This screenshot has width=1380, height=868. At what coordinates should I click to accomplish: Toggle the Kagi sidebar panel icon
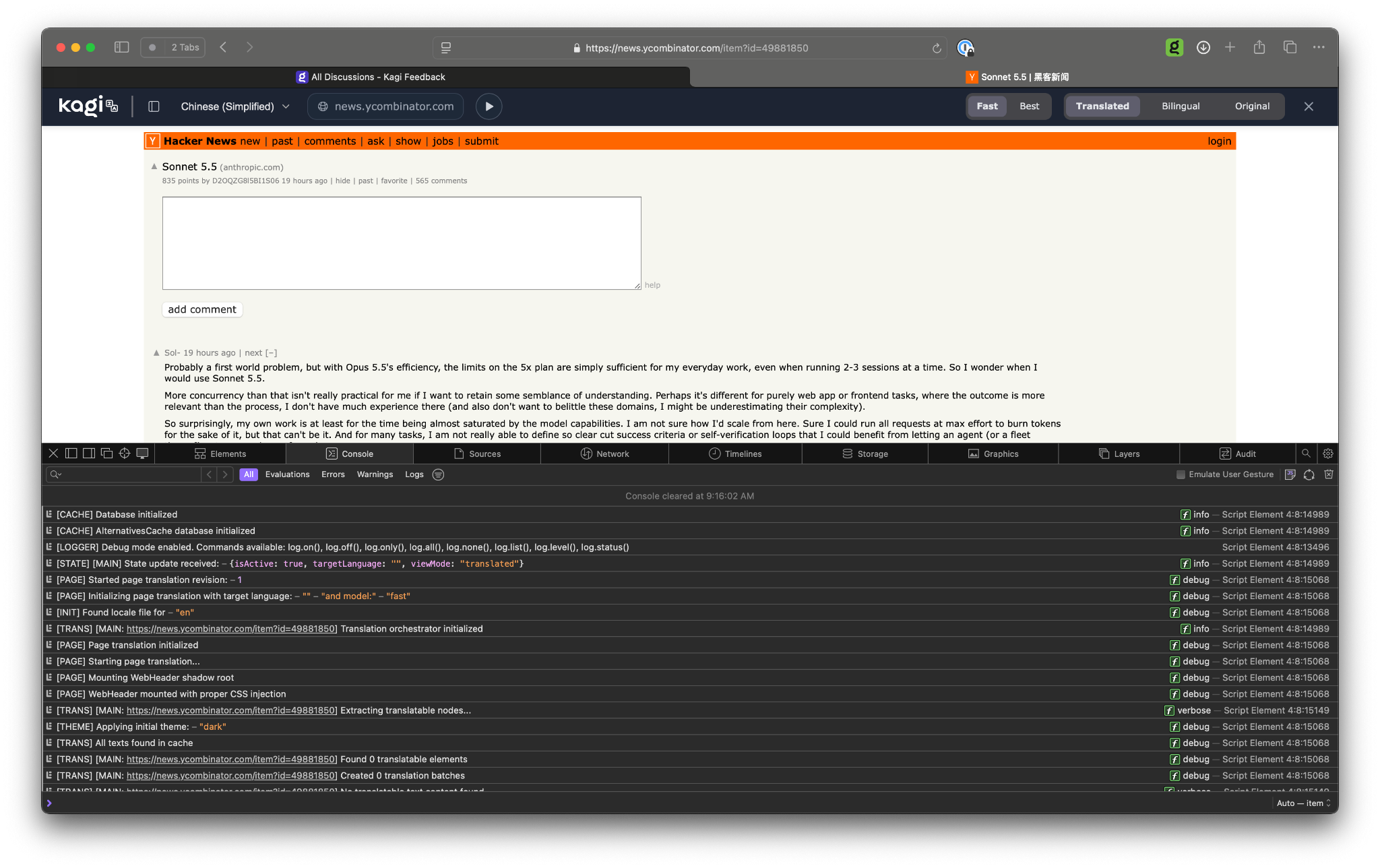[x=154, y=106]
